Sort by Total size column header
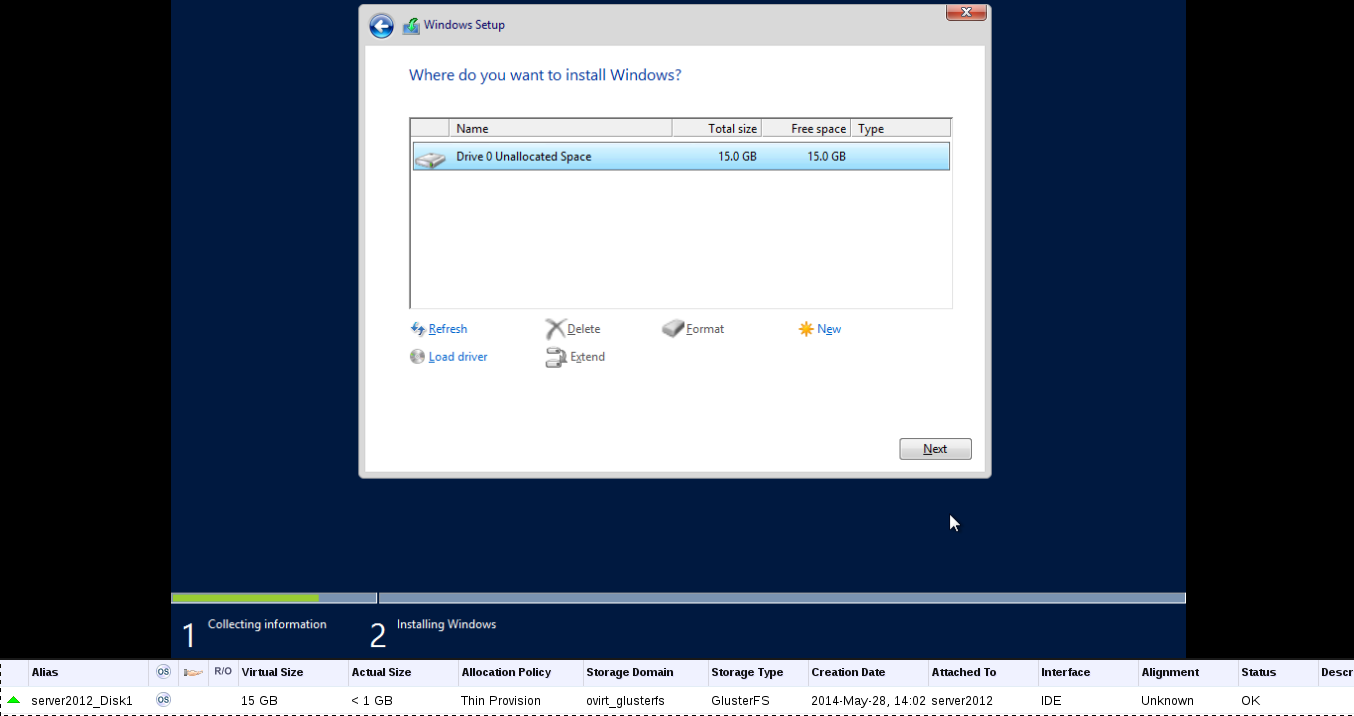This screenshot has height=716, width=1354. 717,129
